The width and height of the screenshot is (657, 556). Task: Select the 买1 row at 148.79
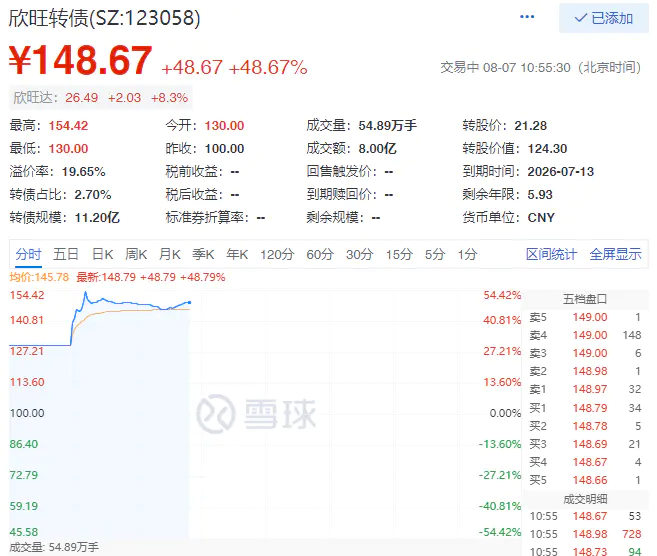pos(585,408)
